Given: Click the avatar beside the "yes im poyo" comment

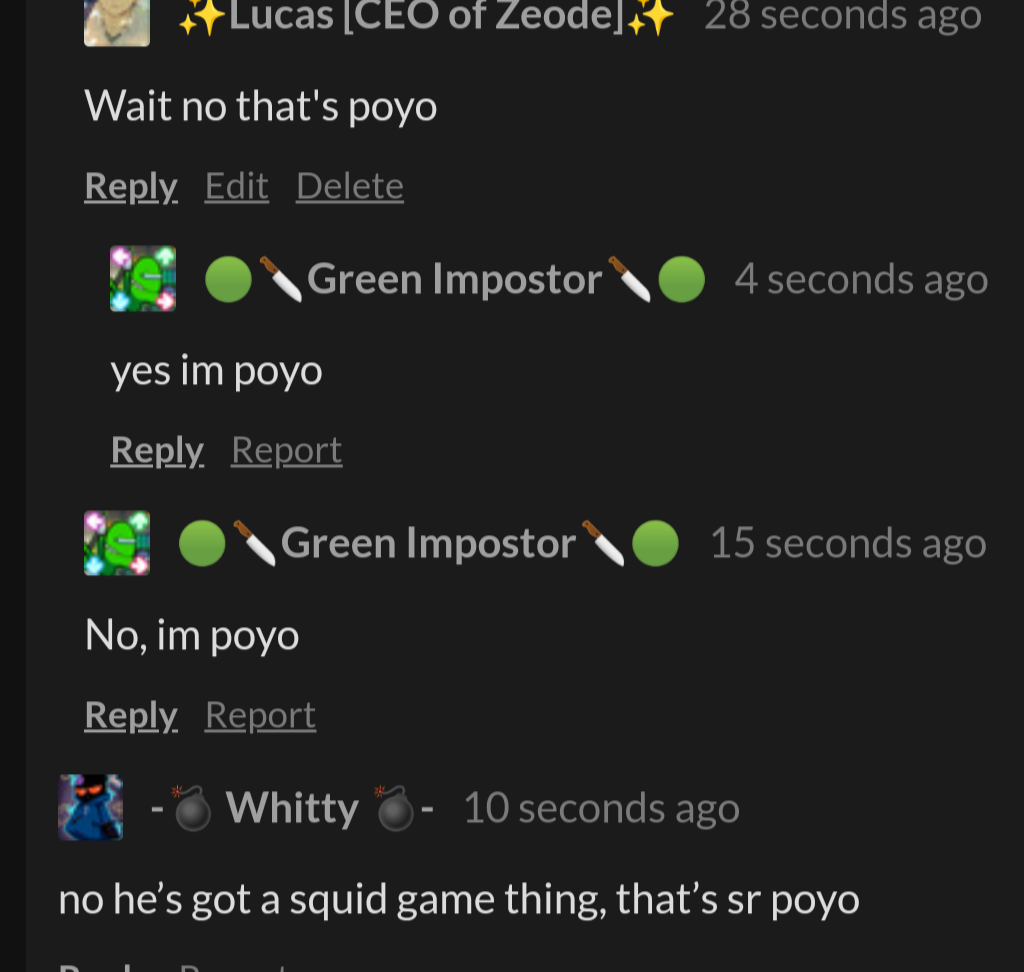Looking at the screenshot, I should 143,279.
